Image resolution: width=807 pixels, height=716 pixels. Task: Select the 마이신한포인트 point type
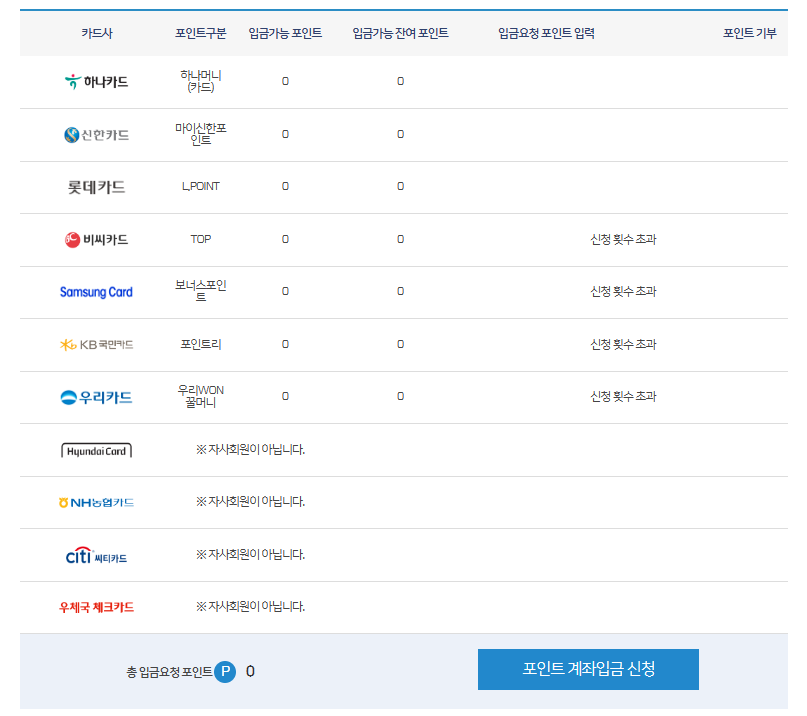click(201, 134)
